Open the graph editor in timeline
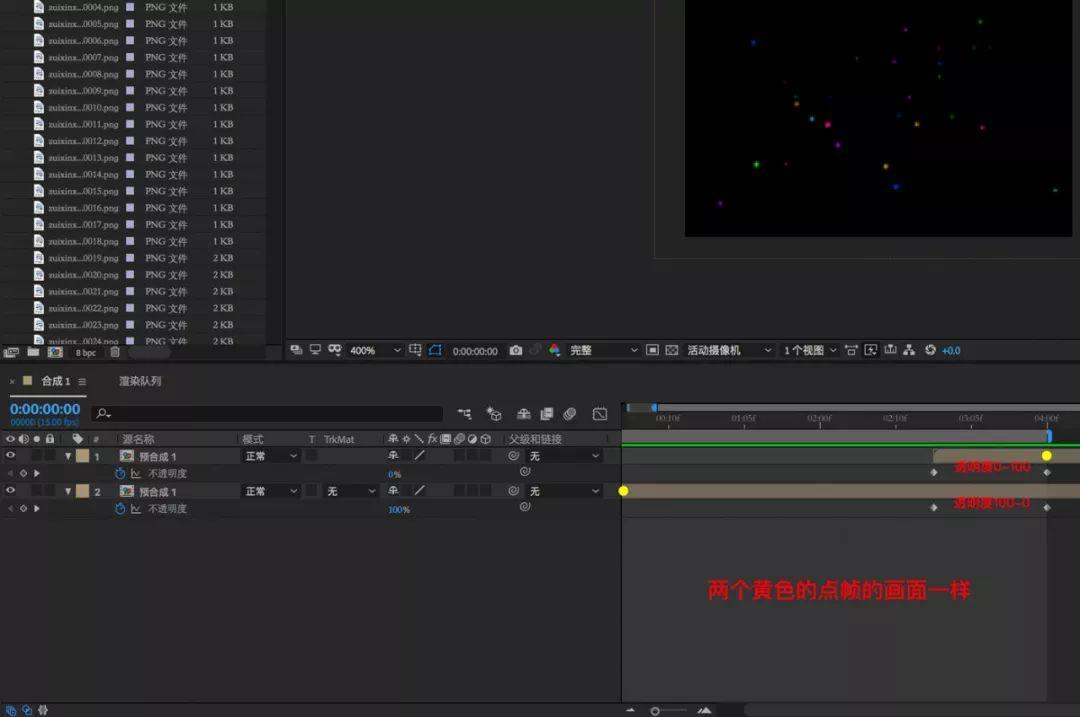This screenshot has width=1080, height=717. [600, 413]
